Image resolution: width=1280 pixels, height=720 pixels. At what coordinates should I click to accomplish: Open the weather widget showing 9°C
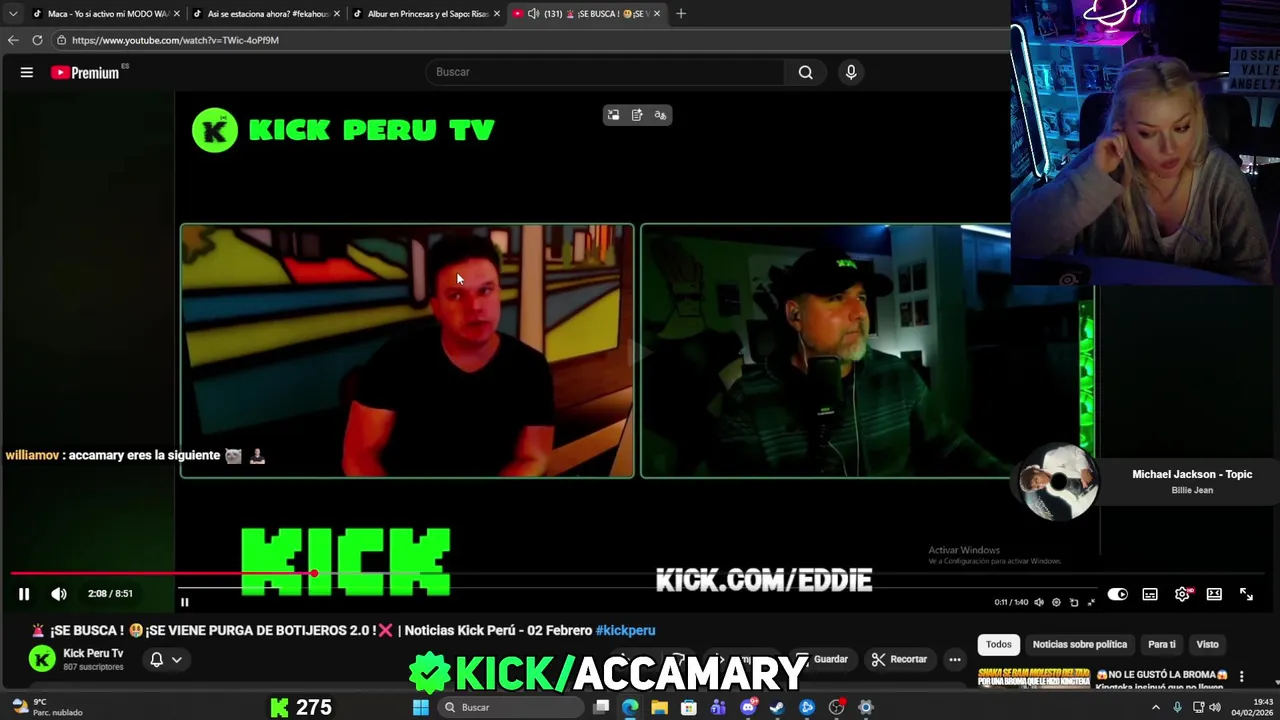(47, 707)
